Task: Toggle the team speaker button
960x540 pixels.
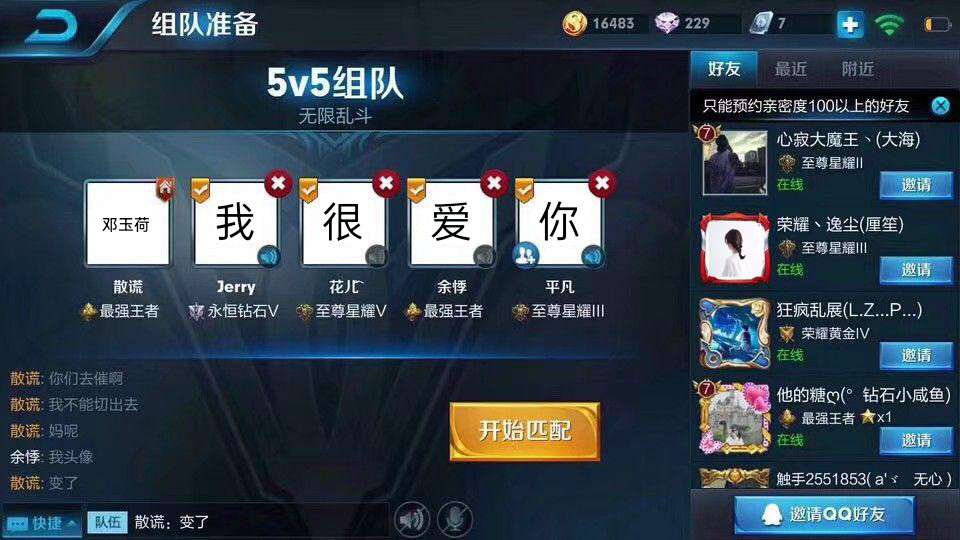Action: [411, 520]
